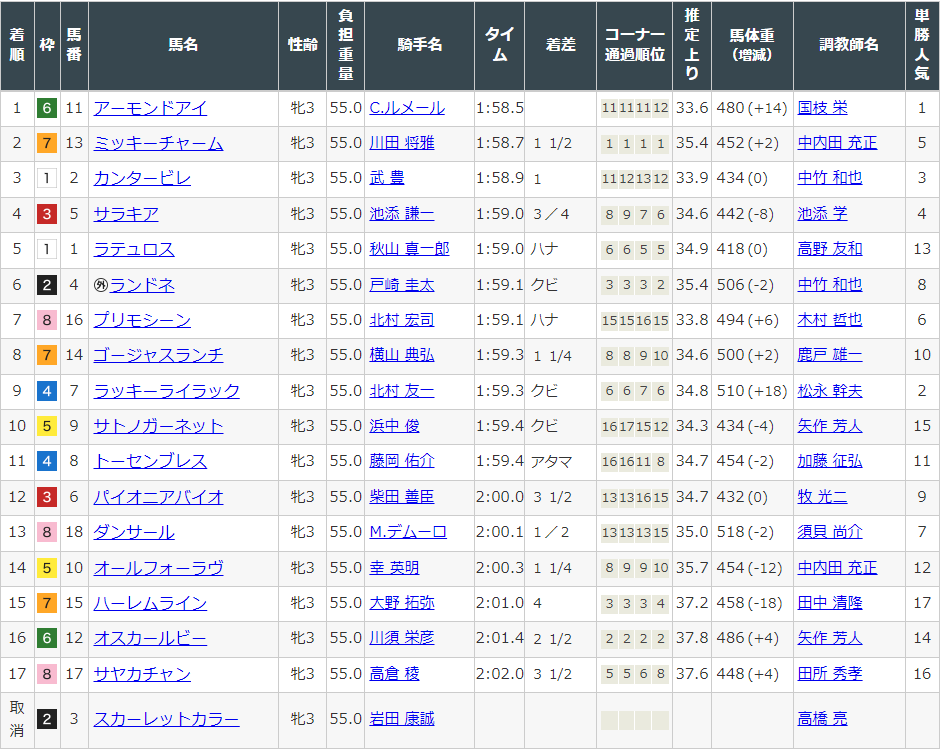Open the ダンサール horse link
This screenshot has width=942, height=750.
[x=134, y=532]
